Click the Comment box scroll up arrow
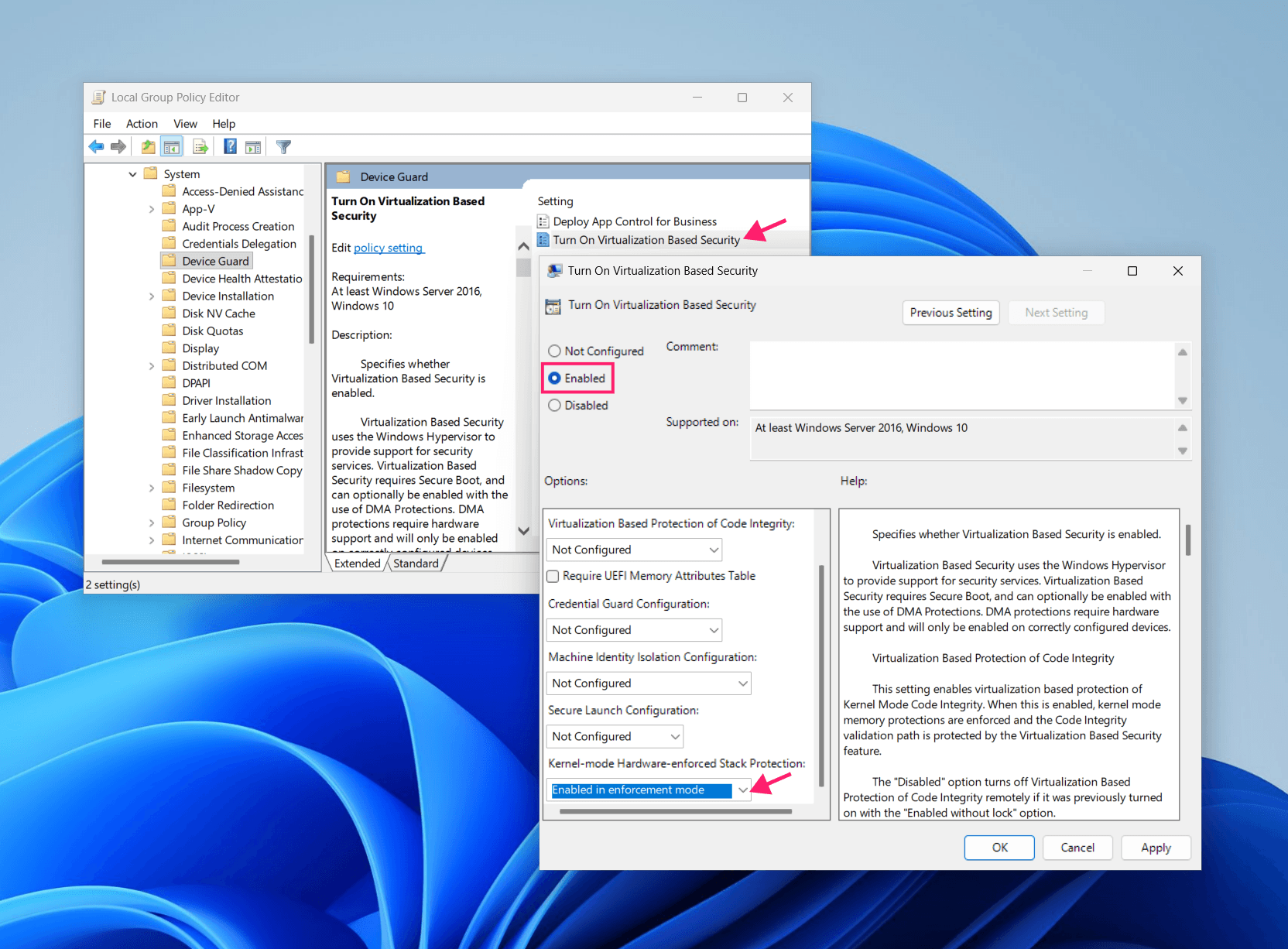The height and width of the screenshot is (949, 1288). click(1183, 352)
